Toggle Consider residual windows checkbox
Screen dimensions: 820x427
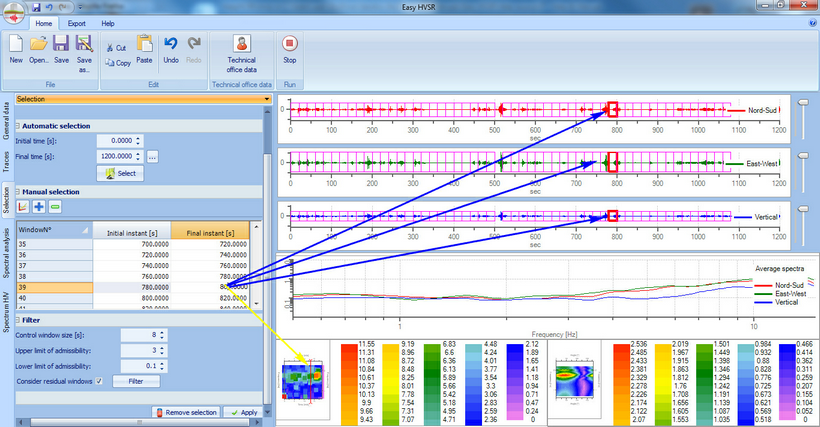click(99, 381)
